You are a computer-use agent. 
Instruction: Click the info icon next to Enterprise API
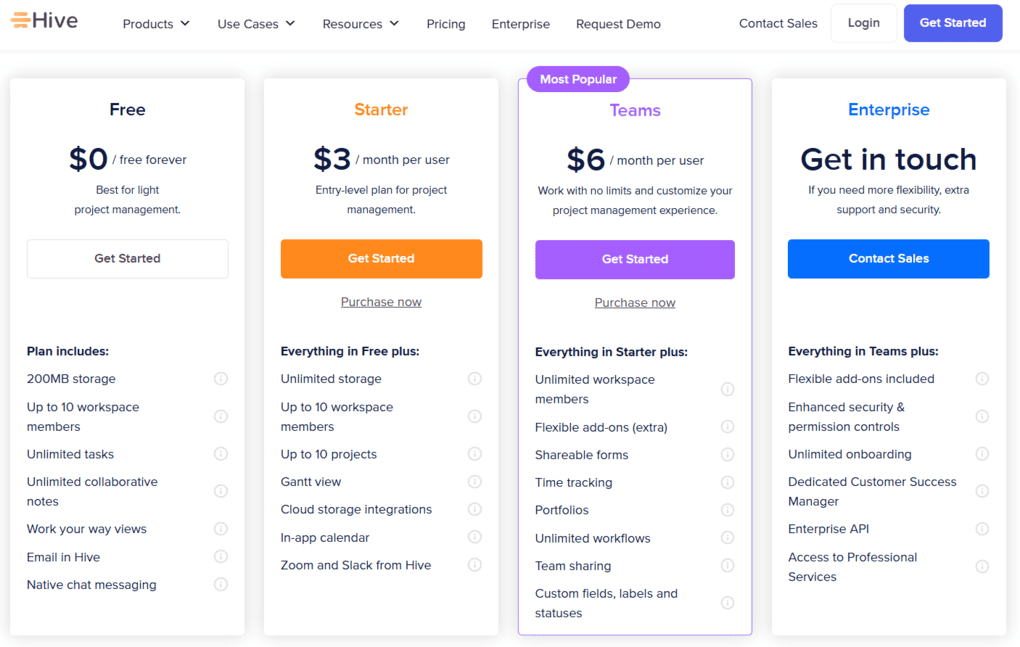981,528
